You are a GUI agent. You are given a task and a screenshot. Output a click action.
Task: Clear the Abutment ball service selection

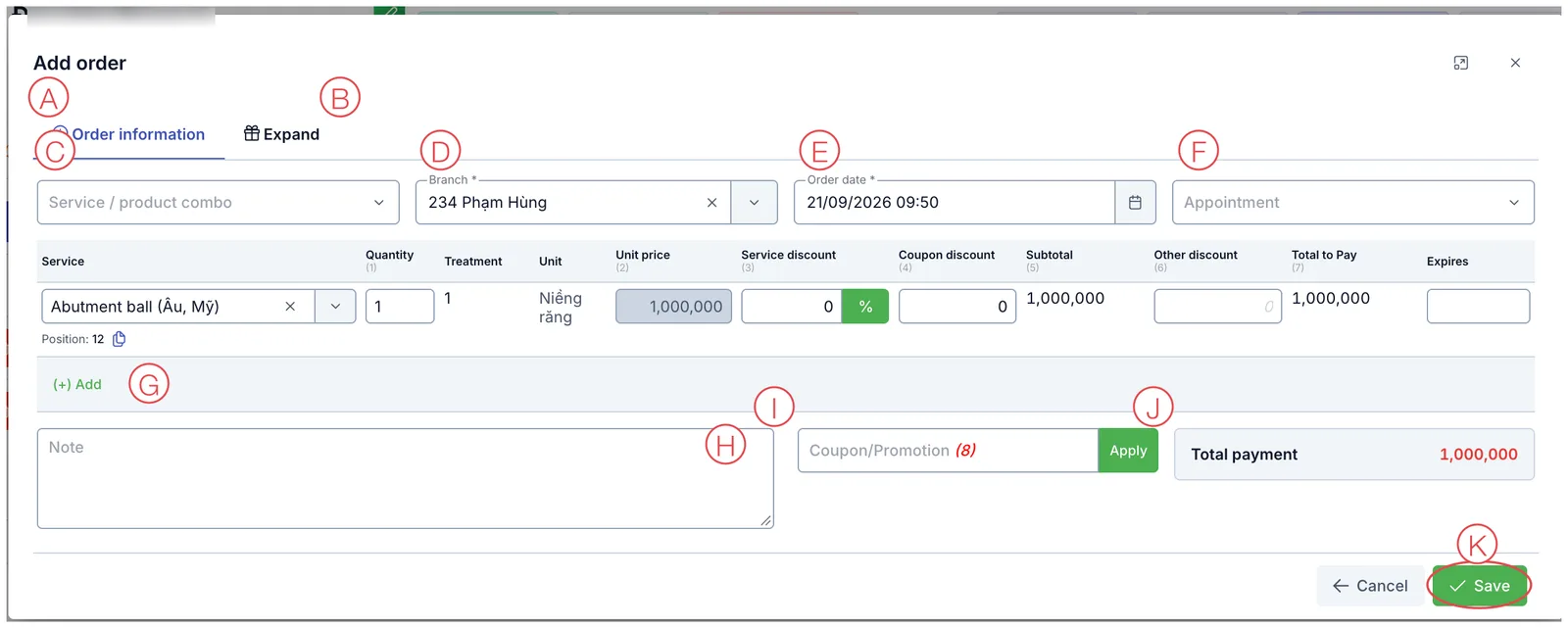[x=290, y=307]
